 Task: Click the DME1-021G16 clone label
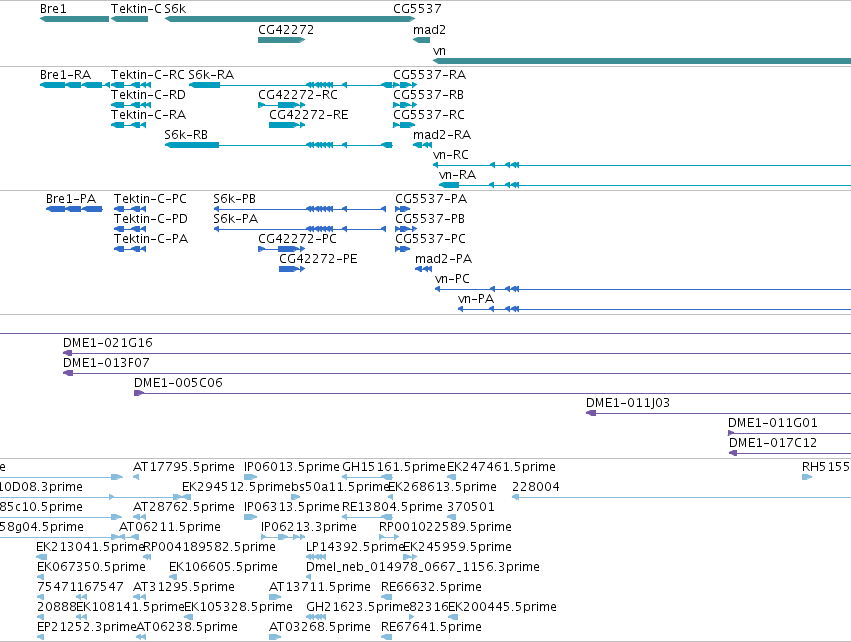[108, 343]
